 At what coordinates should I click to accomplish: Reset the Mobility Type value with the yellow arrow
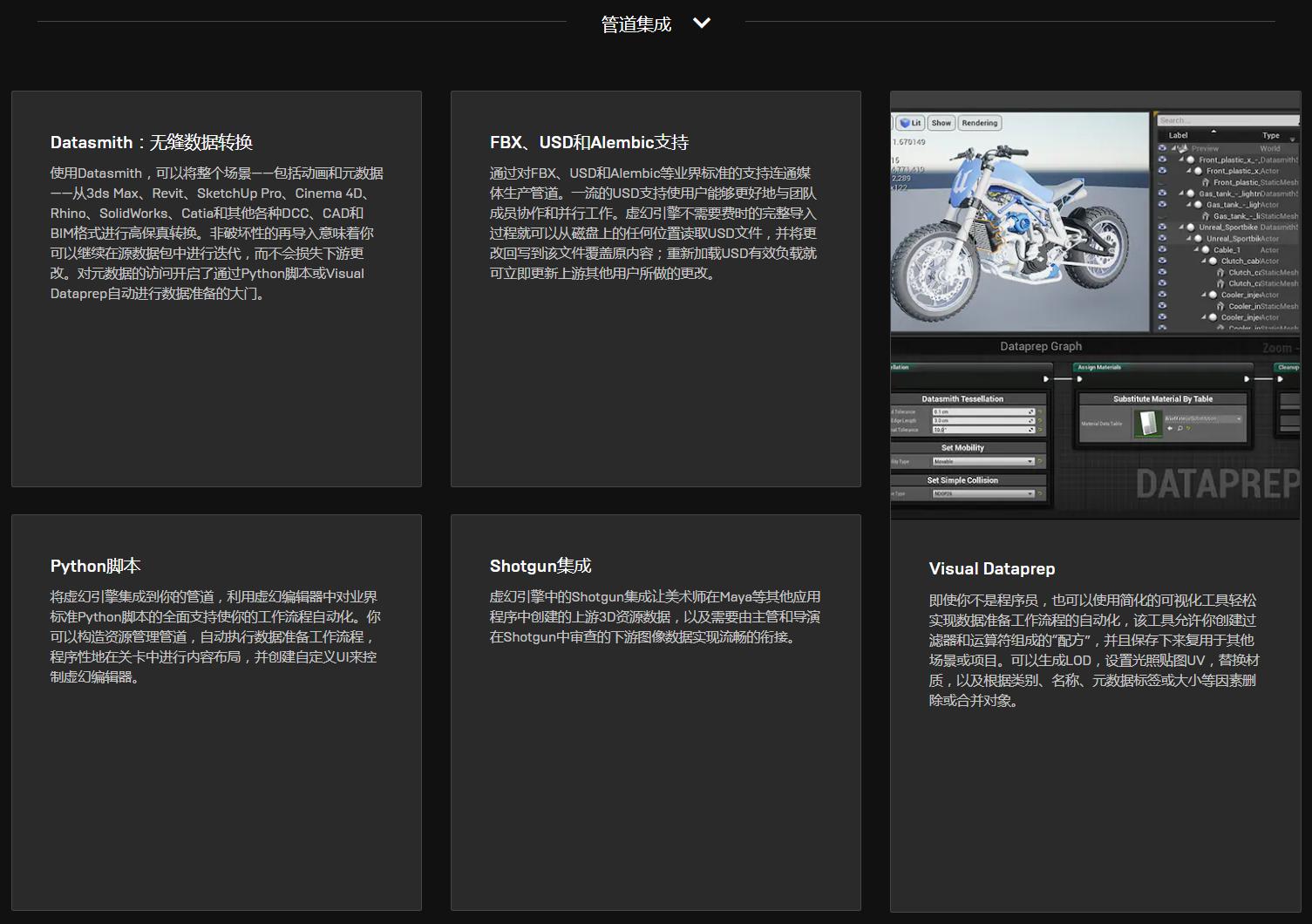pyautogui.click(x=1040, y=461)
